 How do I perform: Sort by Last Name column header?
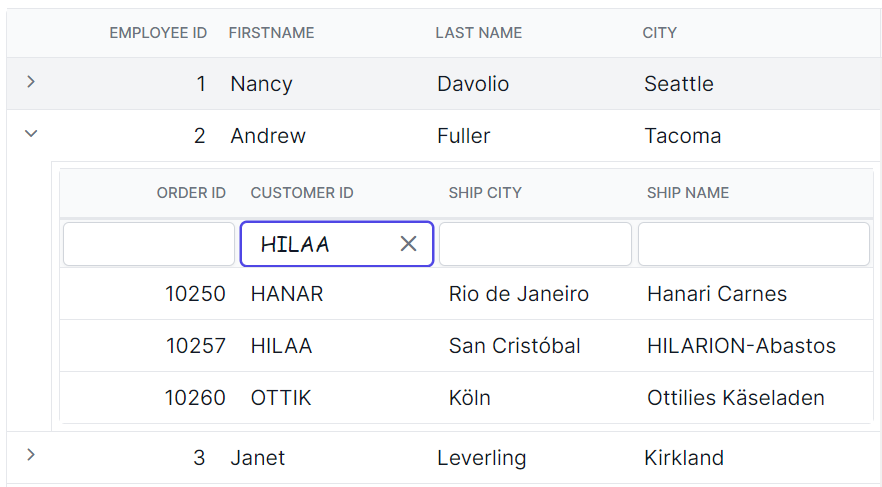479,33
